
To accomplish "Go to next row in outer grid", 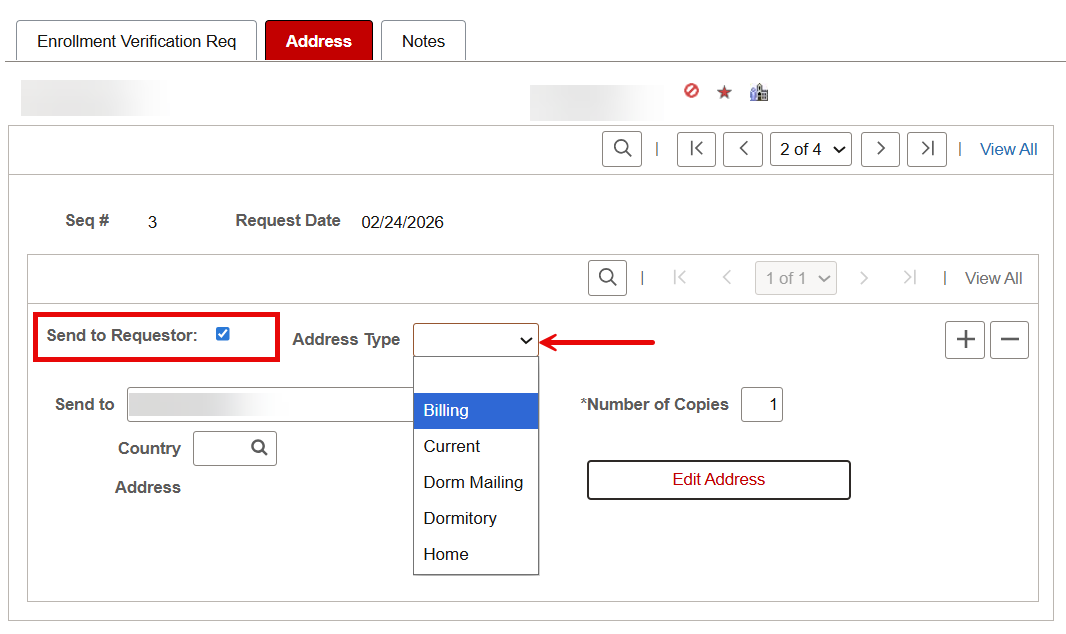I will click(x=880, y=149).
